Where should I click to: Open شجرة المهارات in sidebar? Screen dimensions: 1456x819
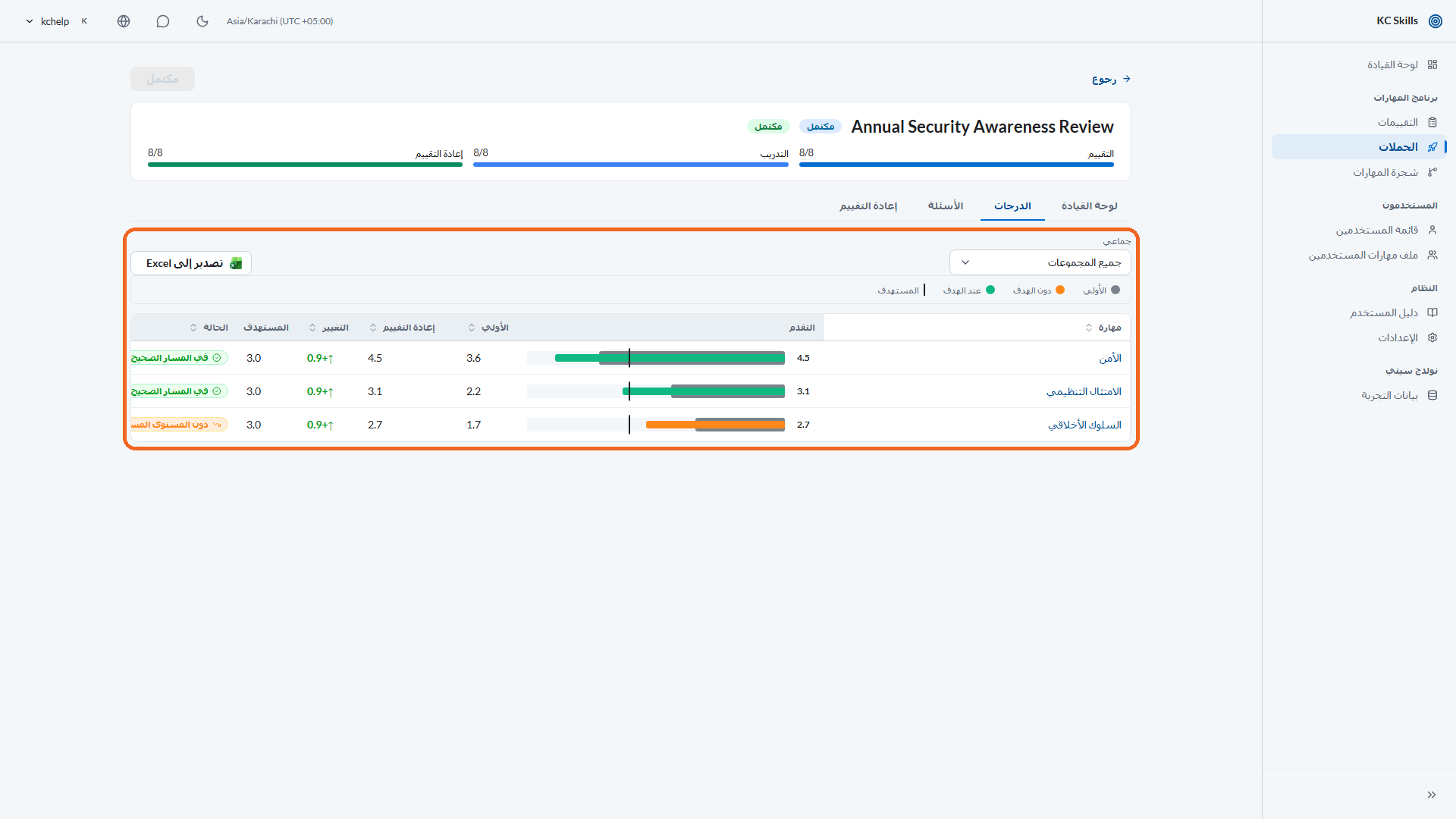pos(1394,172)
